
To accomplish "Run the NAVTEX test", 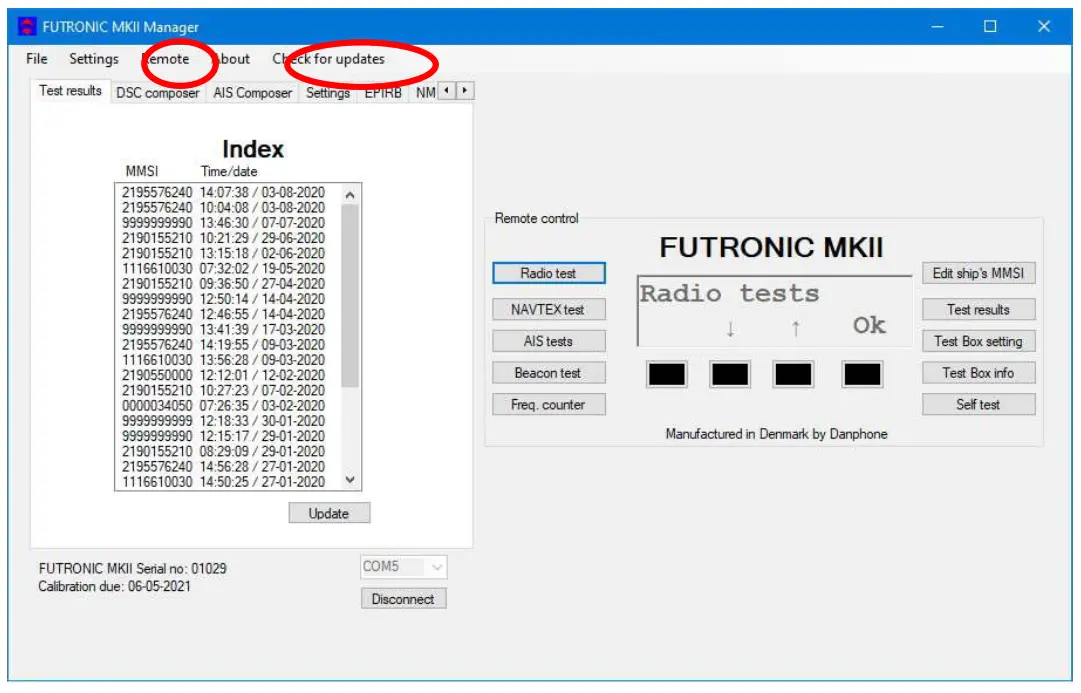I will click(x=549, y=309).
